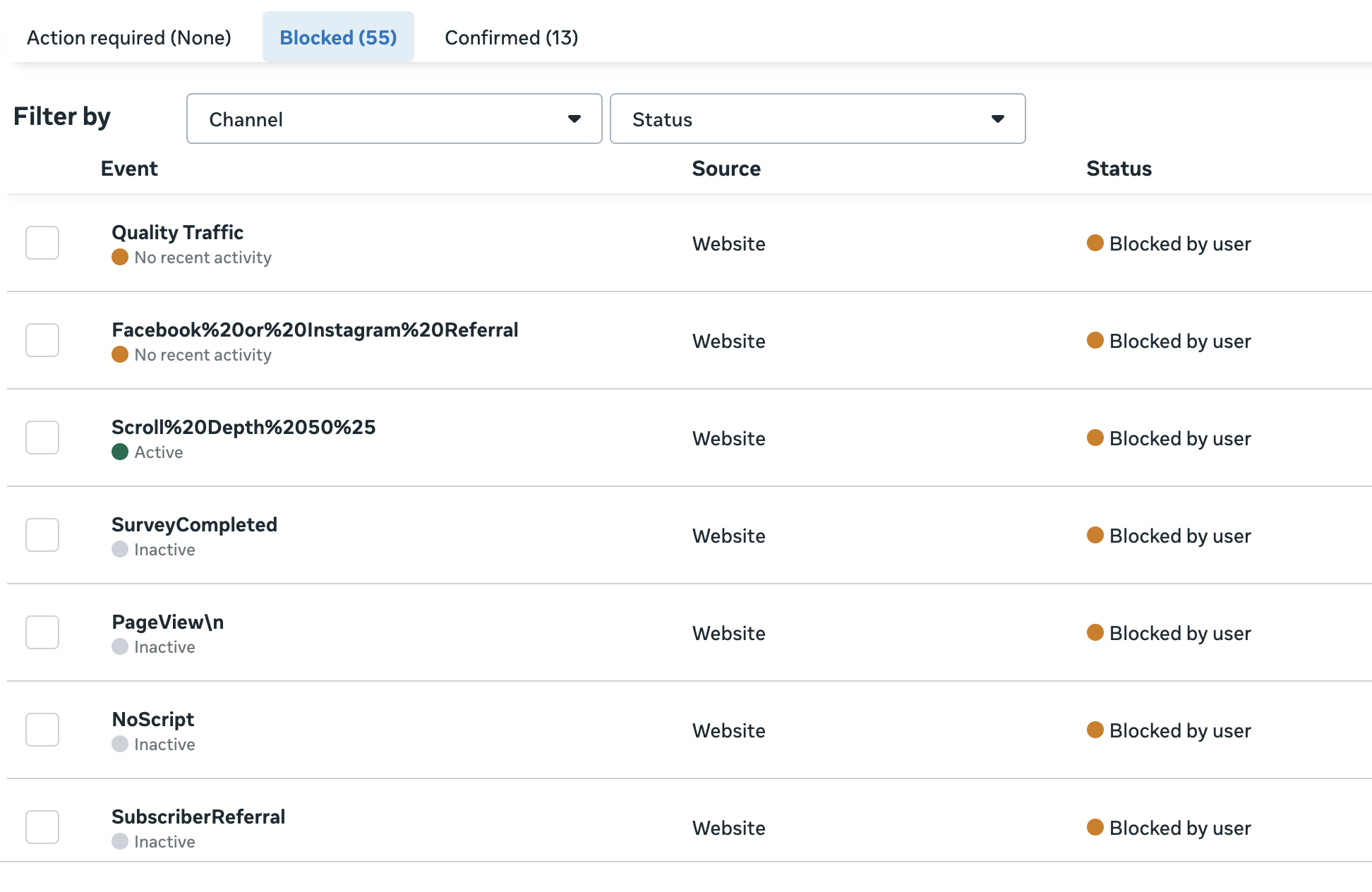Image resolution: width=1372 pixels, height=892 pixels.
Task: Click the SubscriberReferral event name
Action: (x=198, y=816)
